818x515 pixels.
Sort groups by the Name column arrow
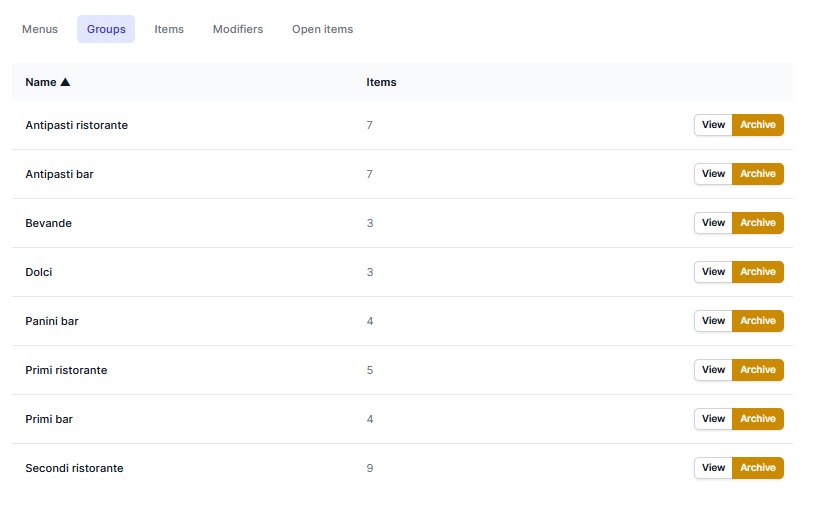click(x=65, y=82)
